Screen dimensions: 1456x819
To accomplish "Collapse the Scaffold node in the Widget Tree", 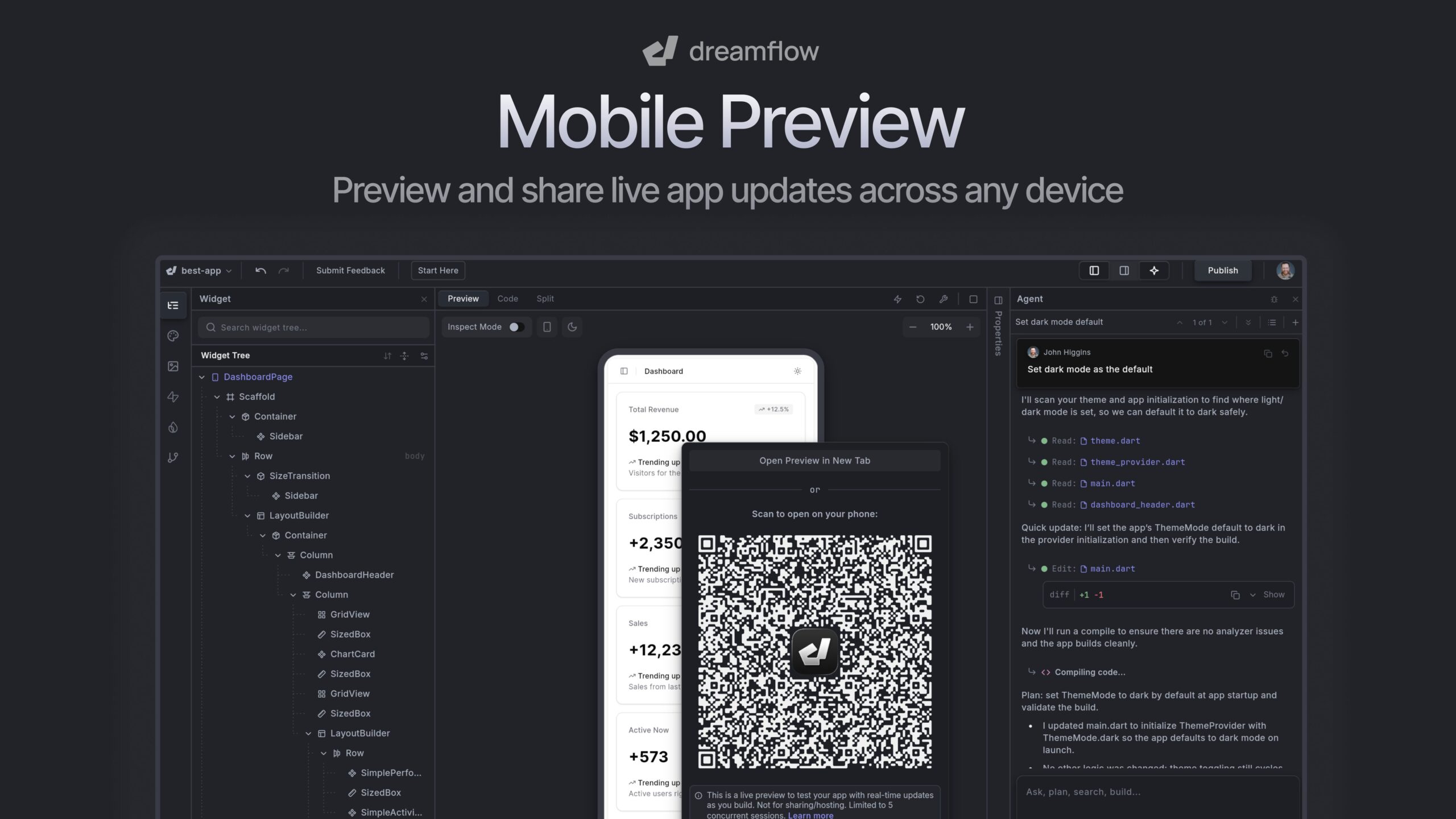I will click(x=217, y=396).
